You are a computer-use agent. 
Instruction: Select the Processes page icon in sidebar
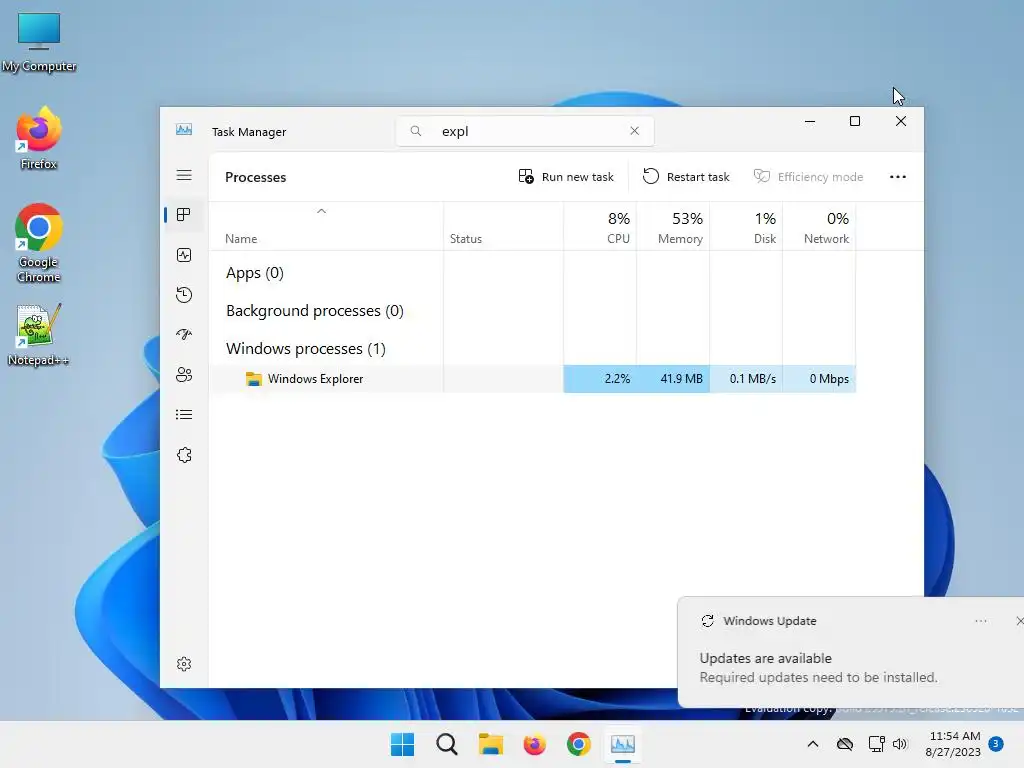184,215
